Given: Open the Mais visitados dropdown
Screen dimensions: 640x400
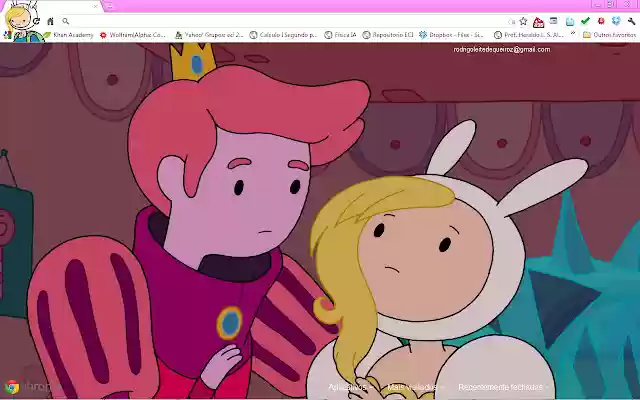Looking at the screenshot, I should (x=415, y=387).
